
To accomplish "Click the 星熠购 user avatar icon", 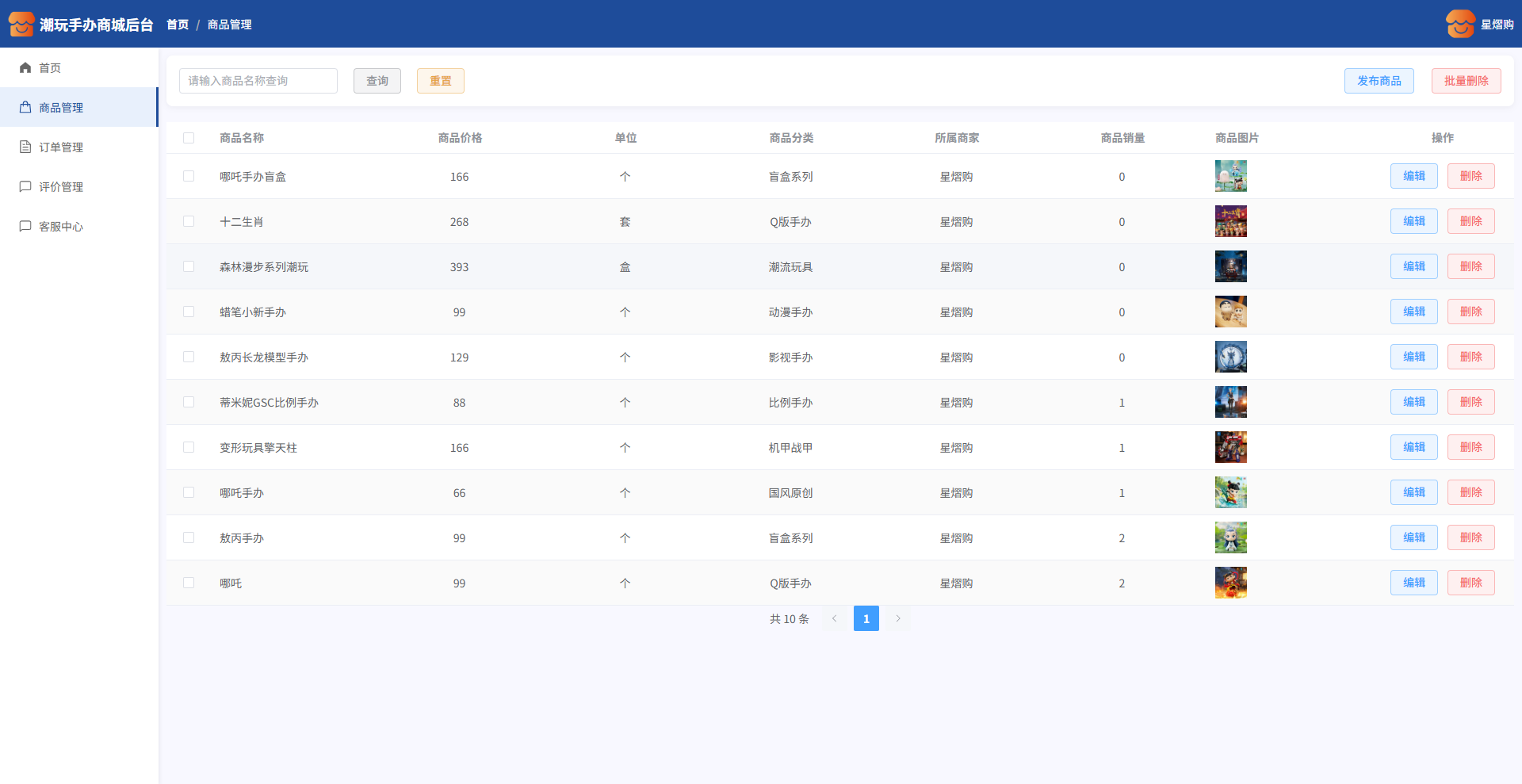I will coord(1460,24).
